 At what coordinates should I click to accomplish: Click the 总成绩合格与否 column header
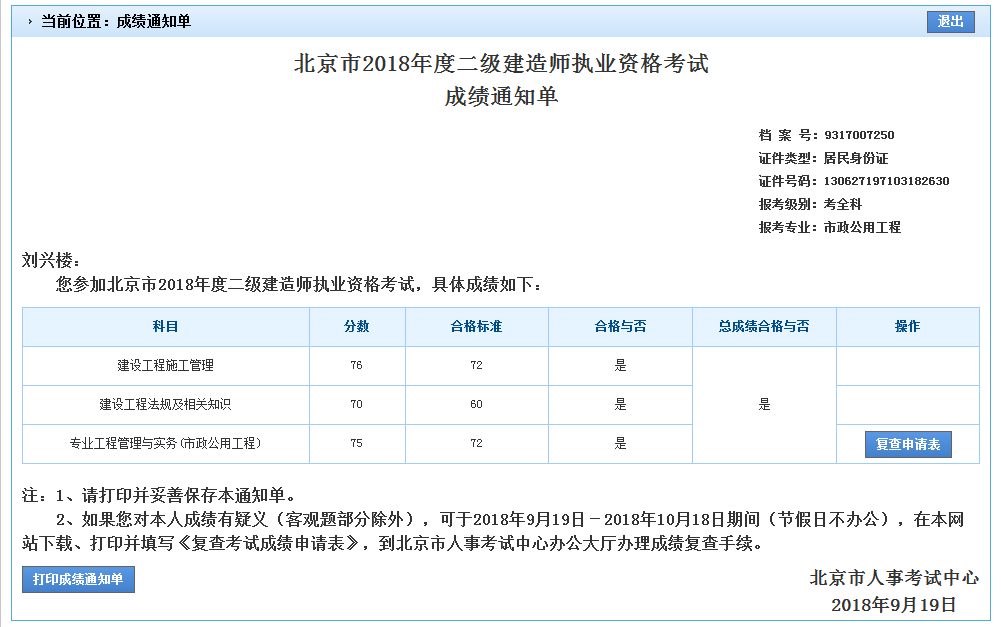(764, 327)
